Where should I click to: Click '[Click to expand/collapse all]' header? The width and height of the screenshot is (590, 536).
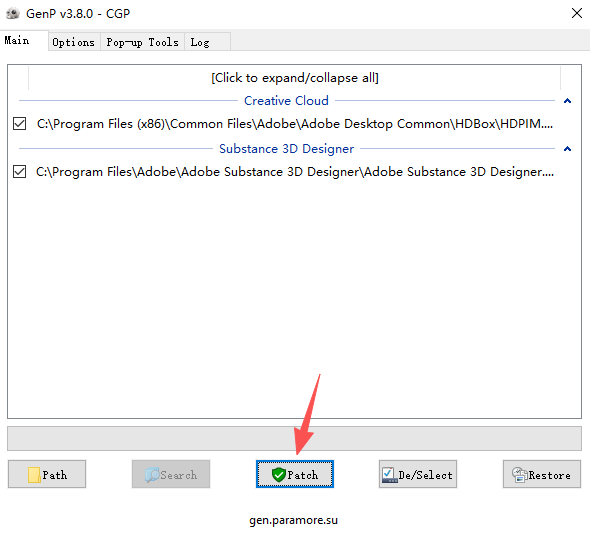tap(295, 78)
